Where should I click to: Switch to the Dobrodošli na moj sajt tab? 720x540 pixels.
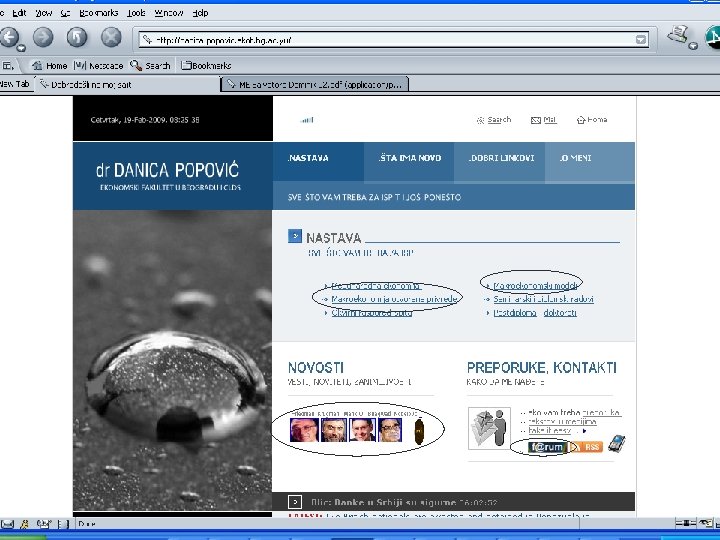pyautogui.click(x=128, y=84)
